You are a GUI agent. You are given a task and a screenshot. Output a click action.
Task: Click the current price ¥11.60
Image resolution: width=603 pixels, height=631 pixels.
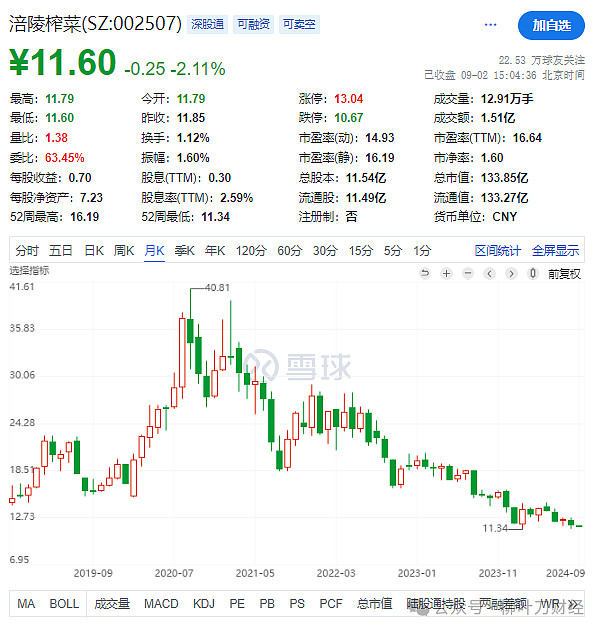pyautogui.click(x=63, y=62)
